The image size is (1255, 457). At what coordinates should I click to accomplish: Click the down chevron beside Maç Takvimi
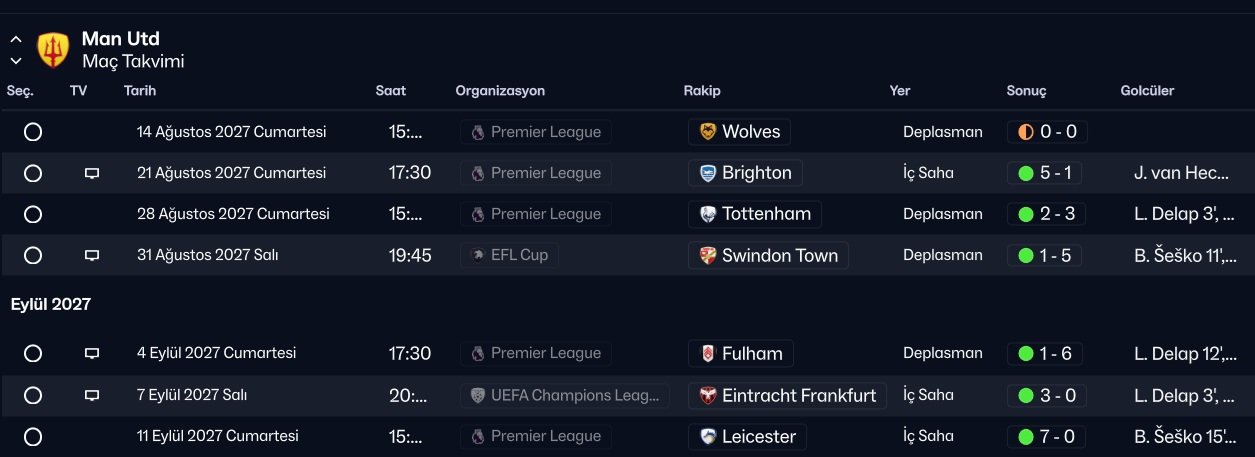point(16,61)
